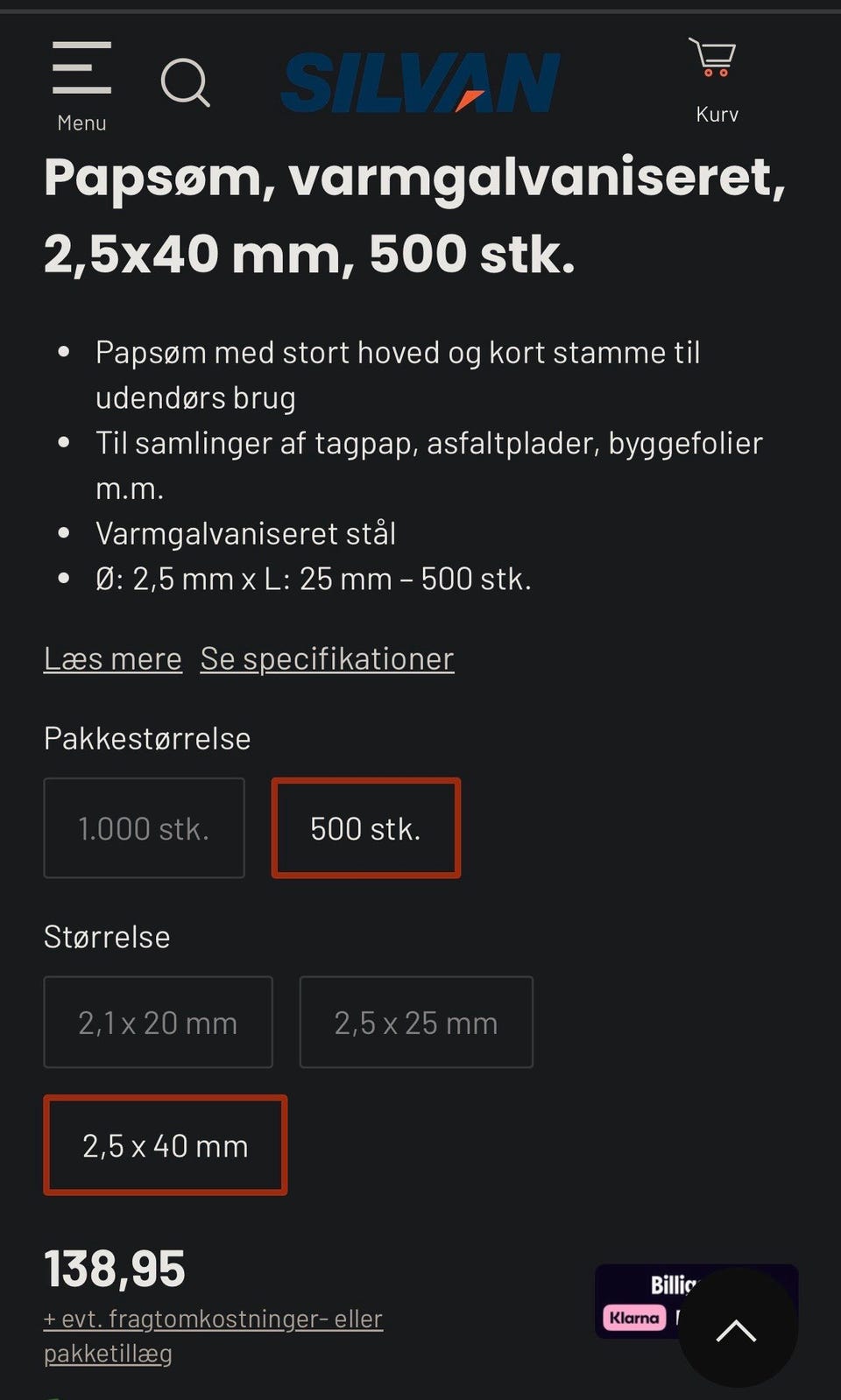Tap the pink Klarna logo
The height and width of the screenshot is (1400, 841).
coord(635,1318)
